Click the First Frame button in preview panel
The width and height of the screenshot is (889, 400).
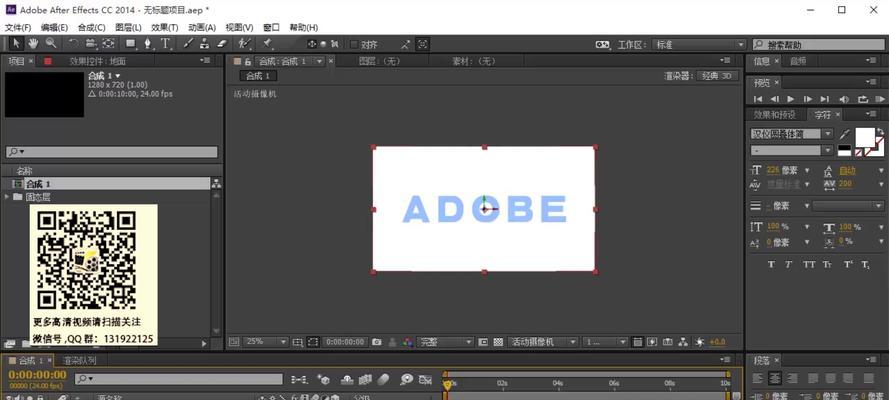click(x=757, y=99)
